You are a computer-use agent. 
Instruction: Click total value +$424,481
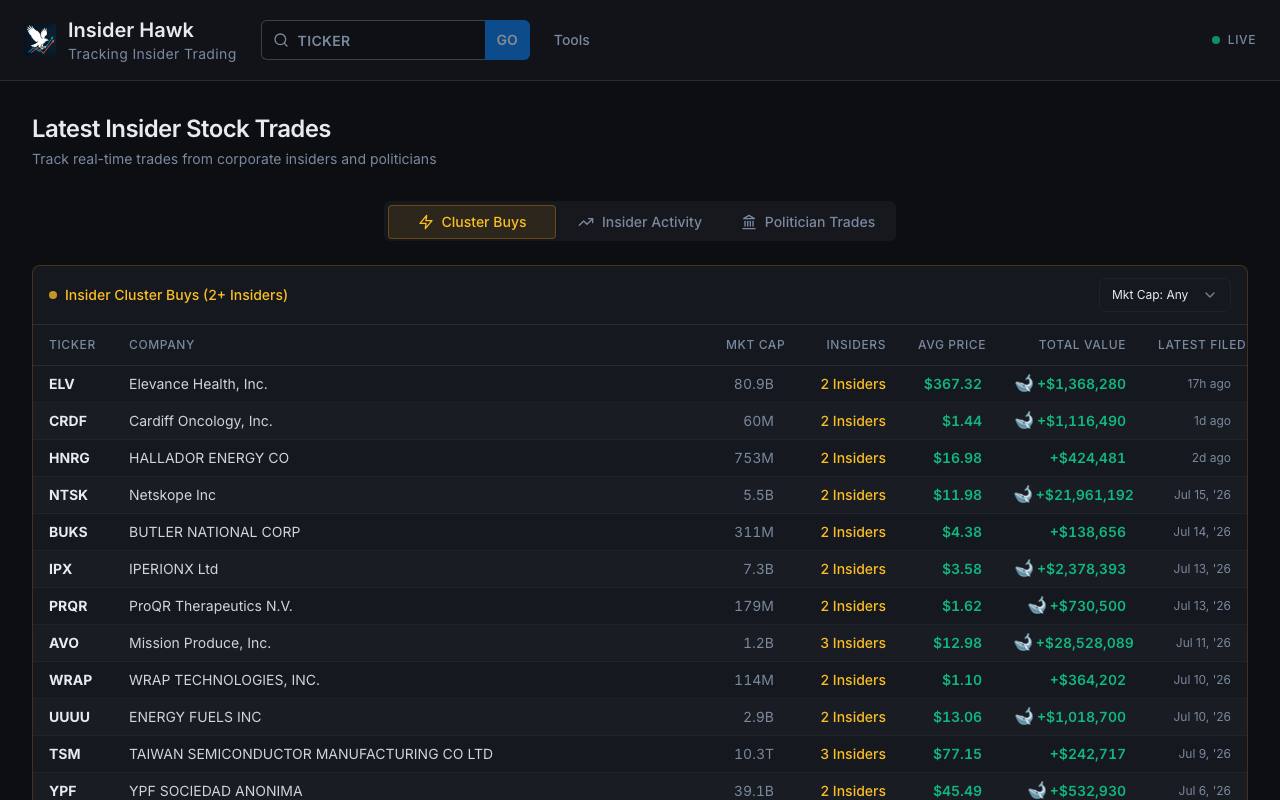[x=1088, y=458]
